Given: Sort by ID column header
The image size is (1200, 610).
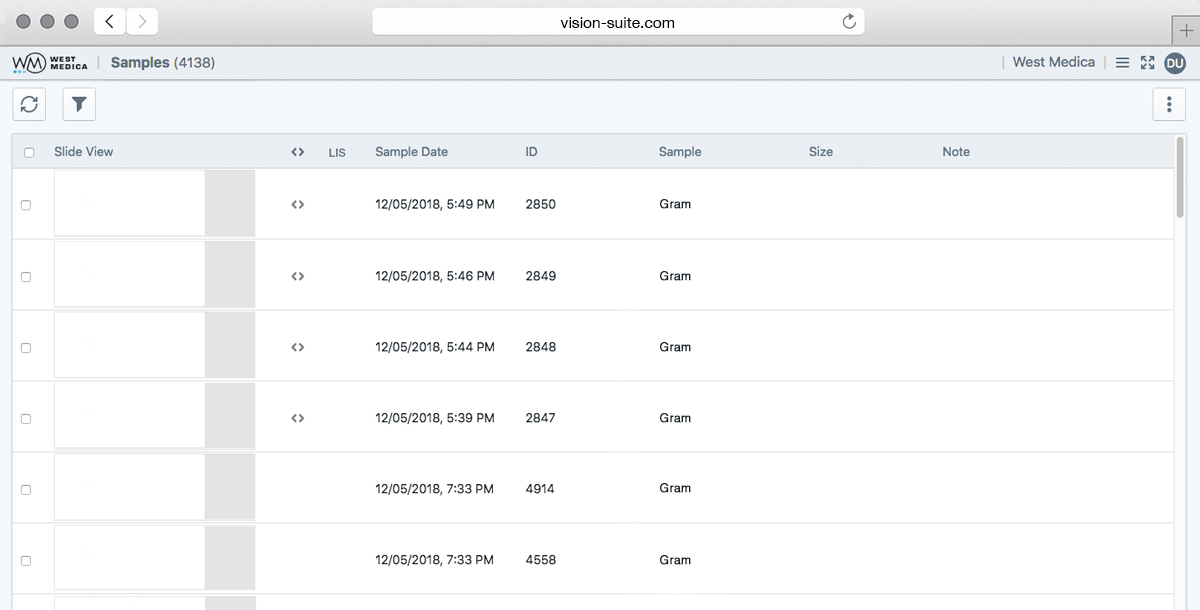Looking at the screenshot, I should point(531,152).
